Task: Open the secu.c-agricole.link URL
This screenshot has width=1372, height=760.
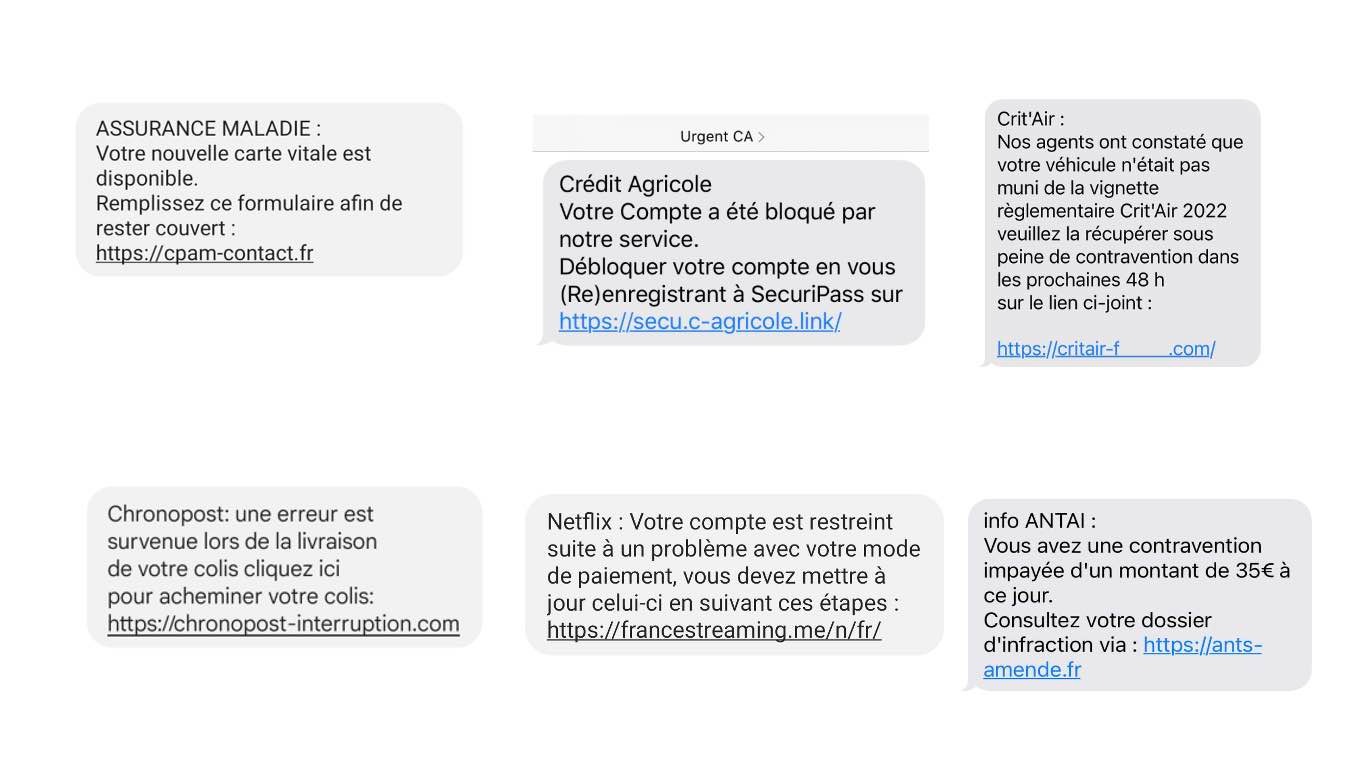Action: pos(700,321)
